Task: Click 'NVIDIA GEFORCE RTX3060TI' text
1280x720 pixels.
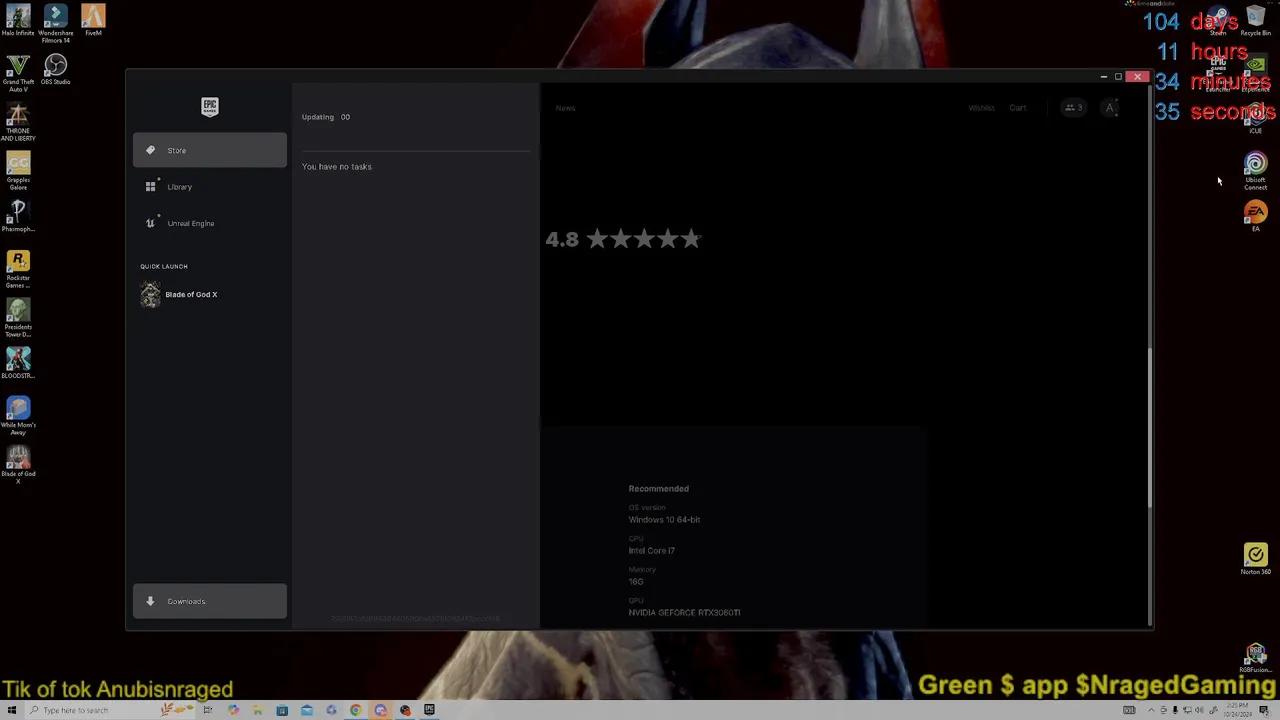Action: click(x=684, y=612)
